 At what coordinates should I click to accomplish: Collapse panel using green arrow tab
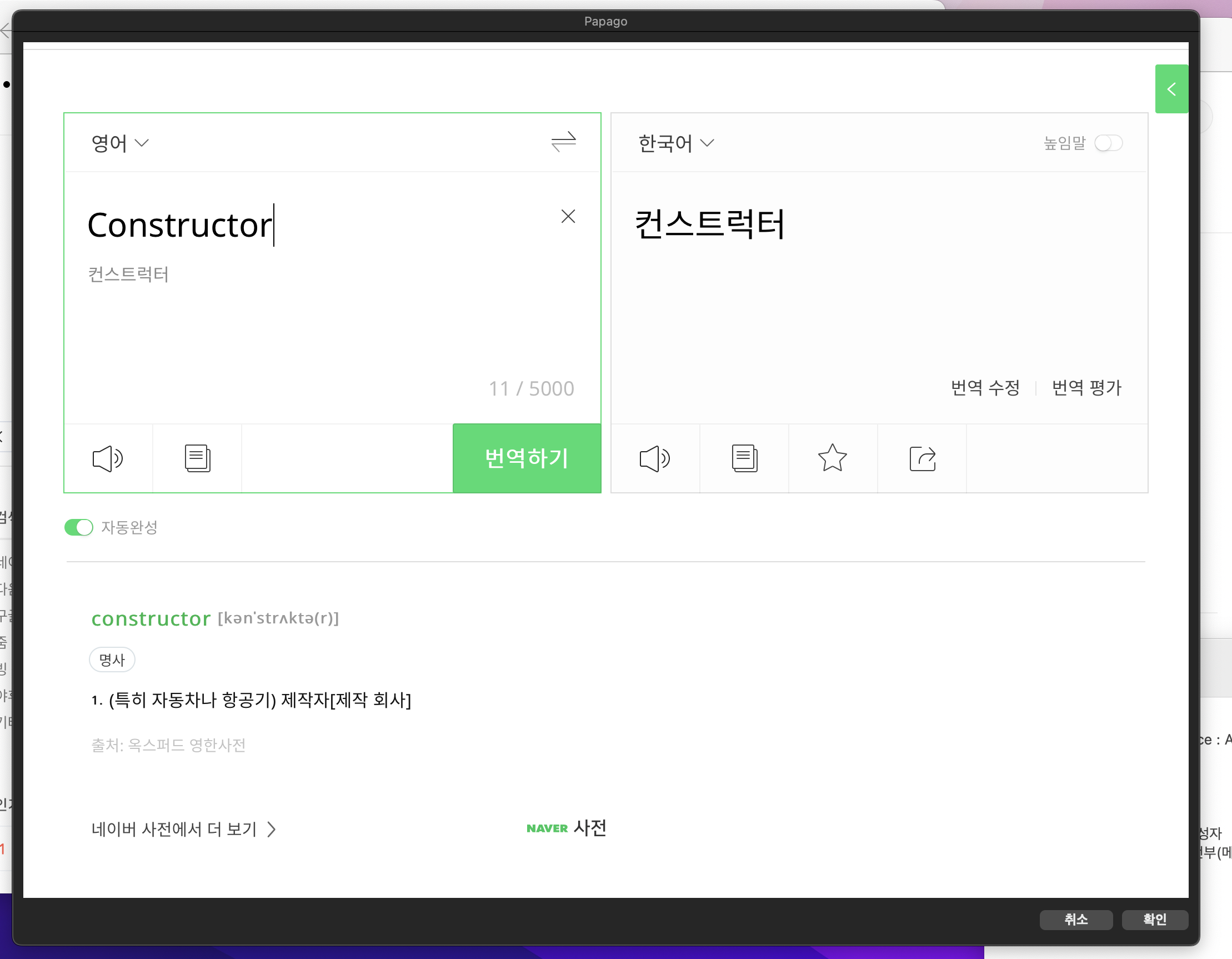pos(1171,89)
